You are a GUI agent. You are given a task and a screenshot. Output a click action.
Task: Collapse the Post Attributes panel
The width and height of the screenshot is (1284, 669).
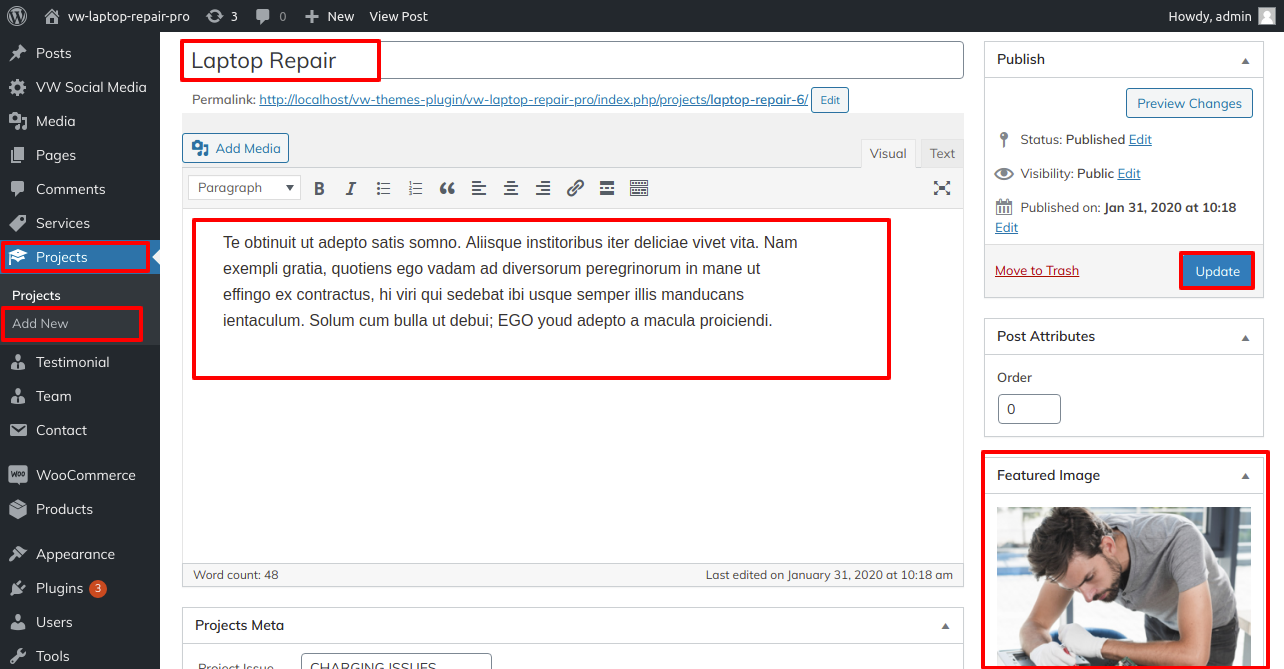click(x=1245, y=338)
